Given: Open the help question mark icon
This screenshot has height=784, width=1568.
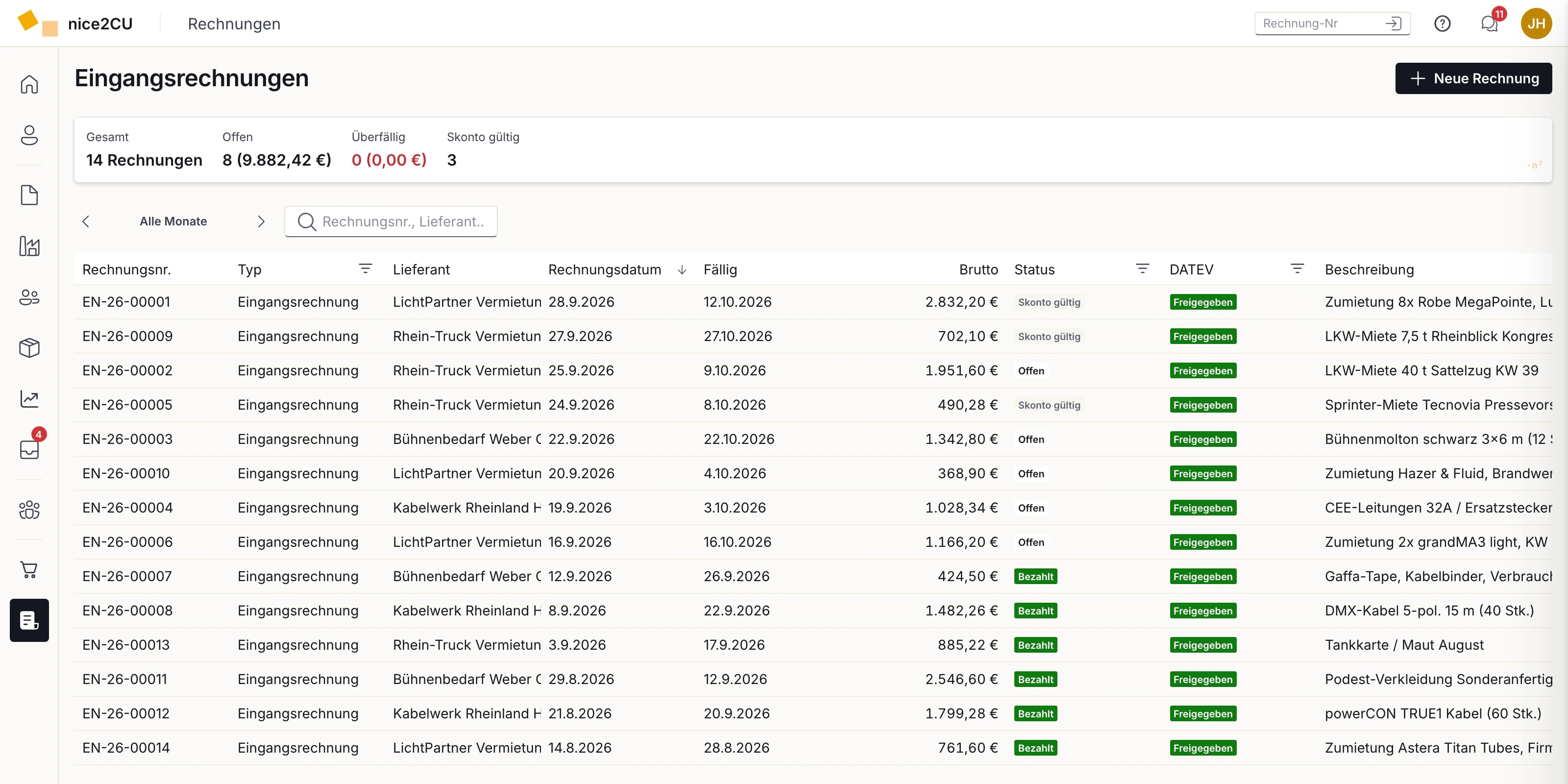Looking at the screenshot, I should pyautogui.click(x=1442, y=24).
